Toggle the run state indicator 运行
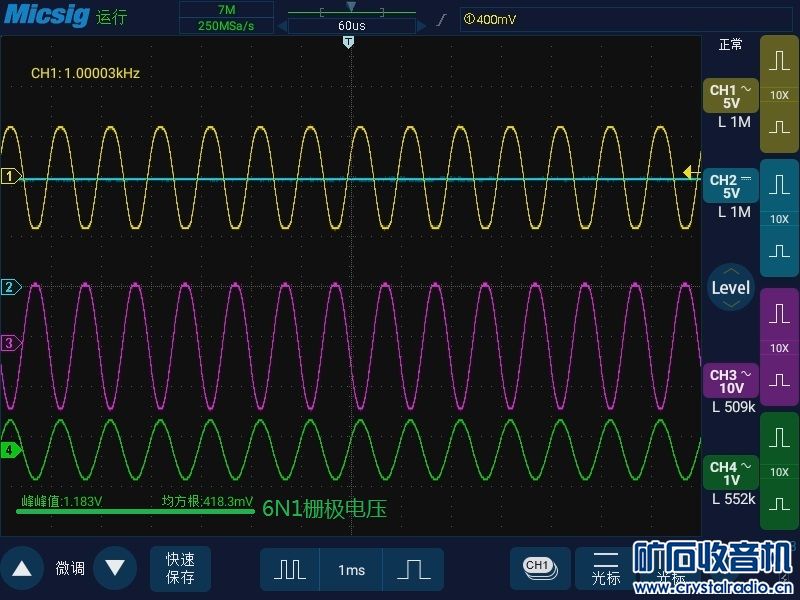The width and height of the screenshot is (800, 600). 111,17
